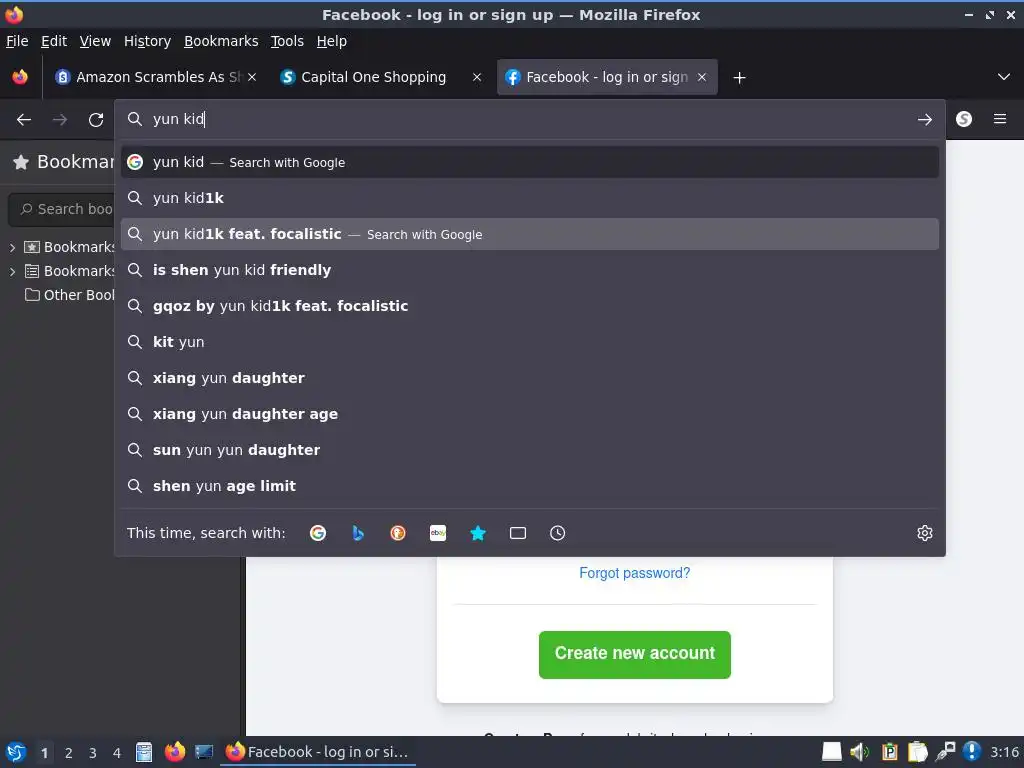The height and width of the screenshot is (768, 1024).
Task: Pick the 'shen yun age limit' suggestion
Action: coord(530,485)
